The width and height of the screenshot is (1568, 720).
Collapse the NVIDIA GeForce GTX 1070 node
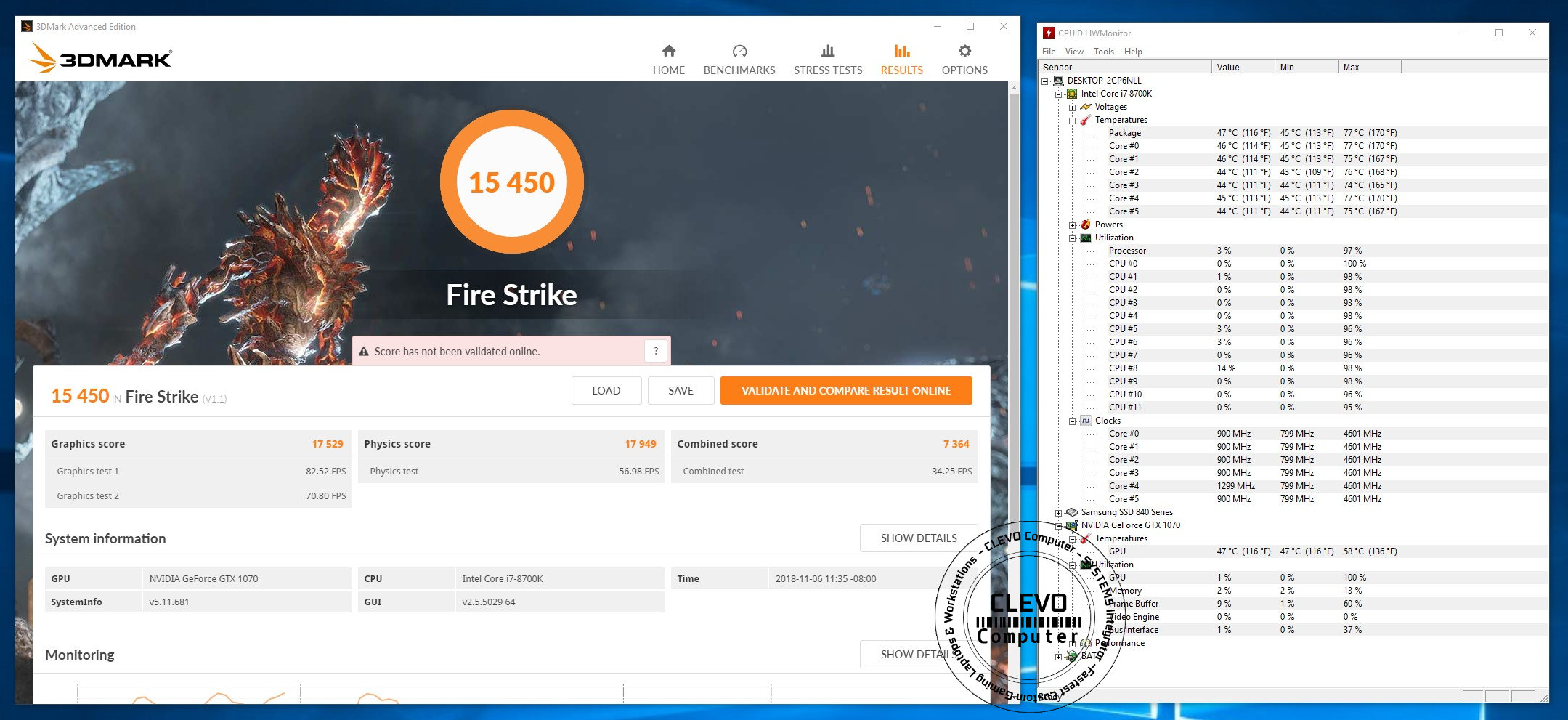click(x=1059, y=526)
